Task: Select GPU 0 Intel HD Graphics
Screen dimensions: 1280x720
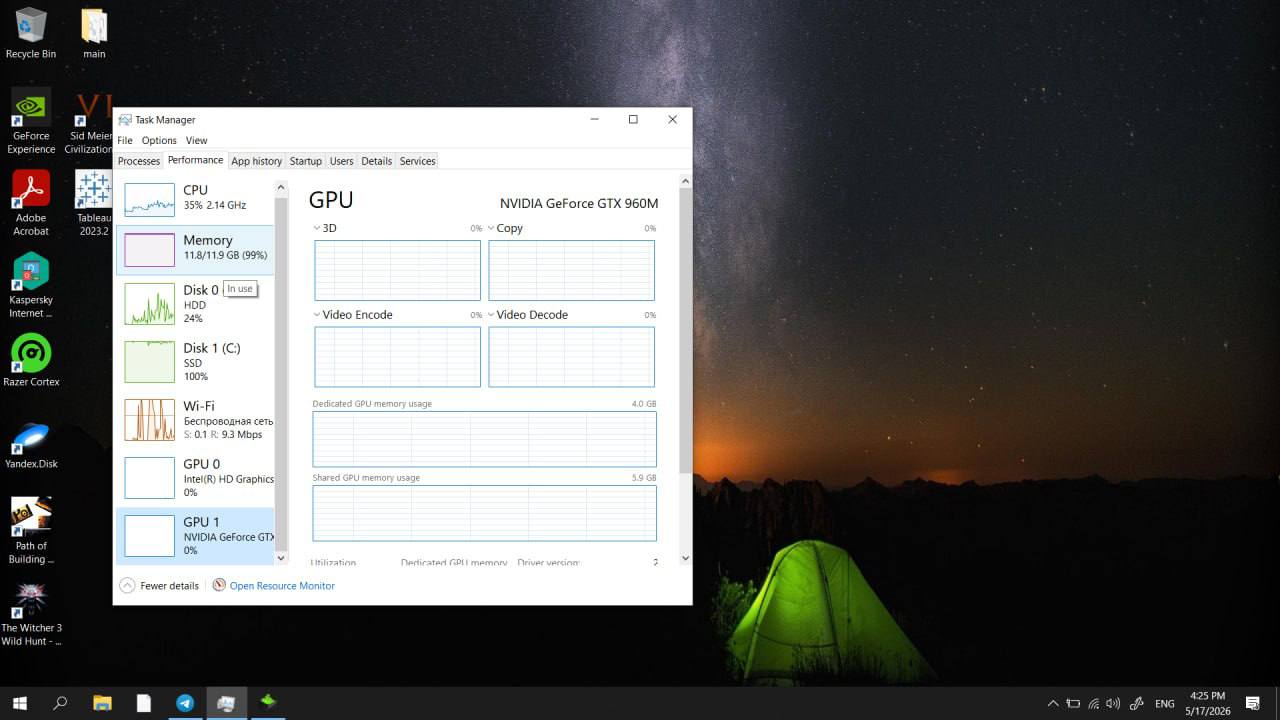Action: (195, 478)
